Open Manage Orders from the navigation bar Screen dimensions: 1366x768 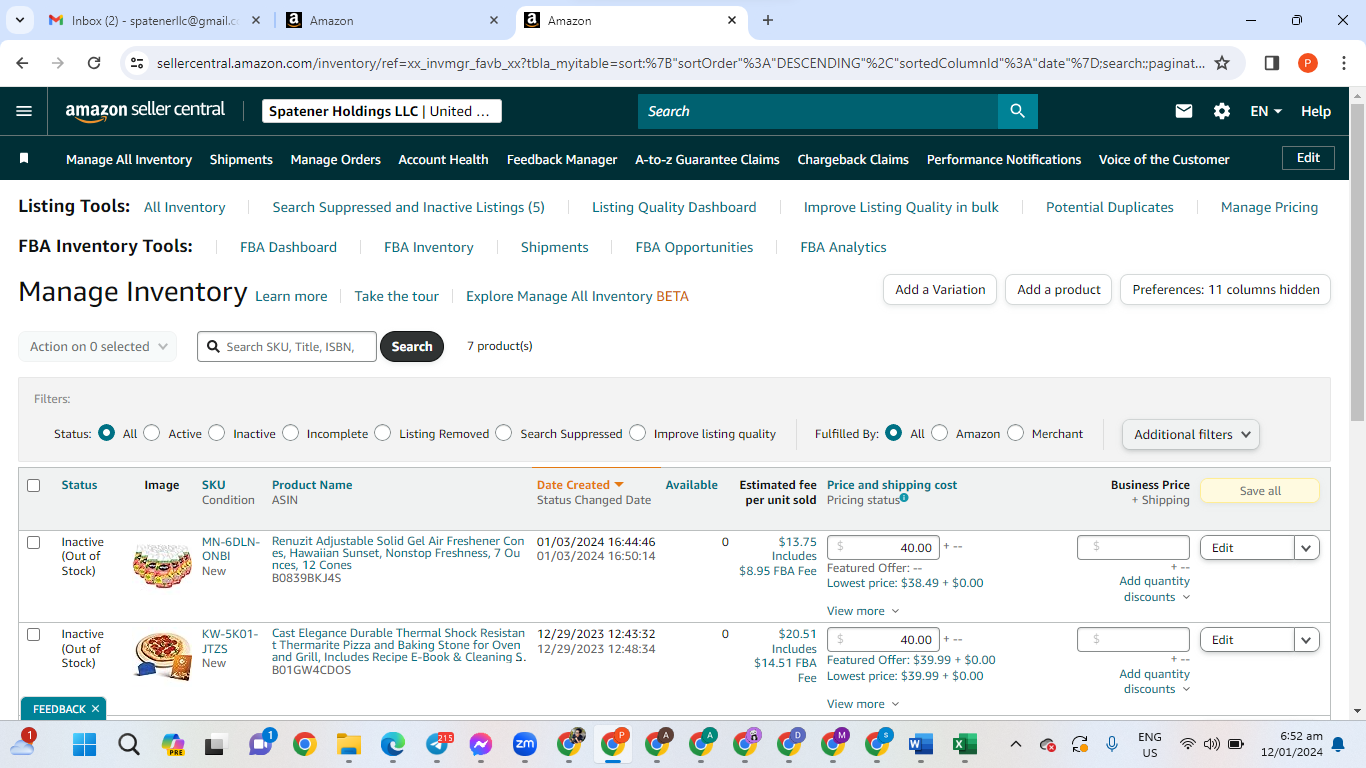coord(336,159)
